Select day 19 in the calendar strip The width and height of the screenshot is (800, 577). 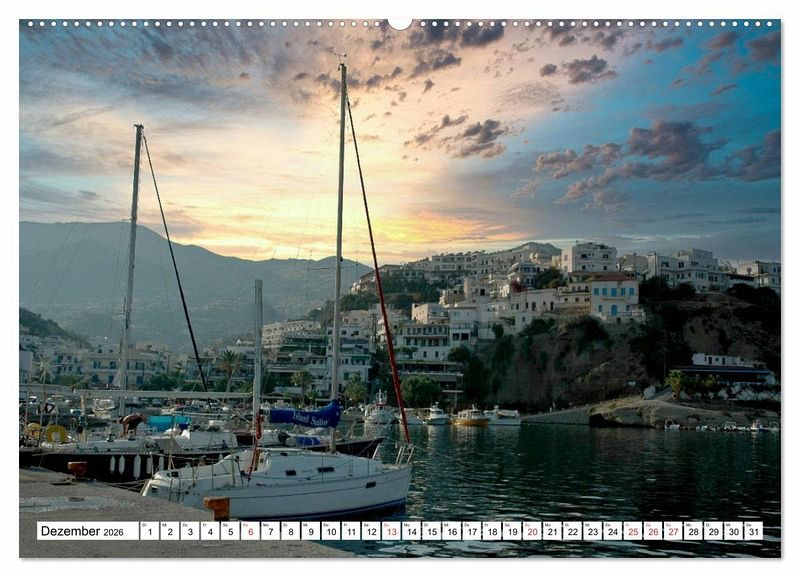[x=512, y=531]
